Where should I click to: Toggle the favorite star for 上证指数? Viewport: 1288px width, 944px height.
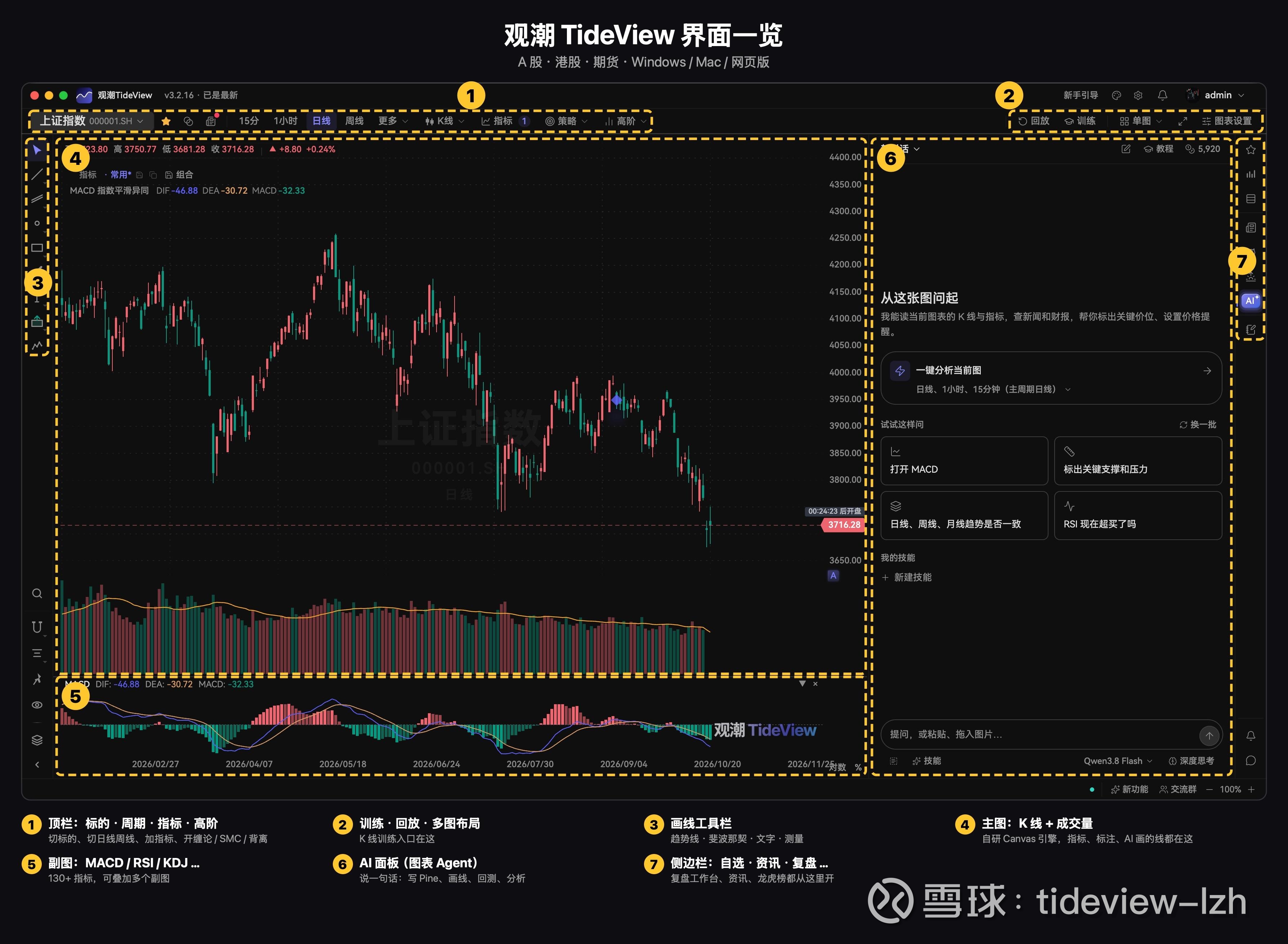coord(166,121)
